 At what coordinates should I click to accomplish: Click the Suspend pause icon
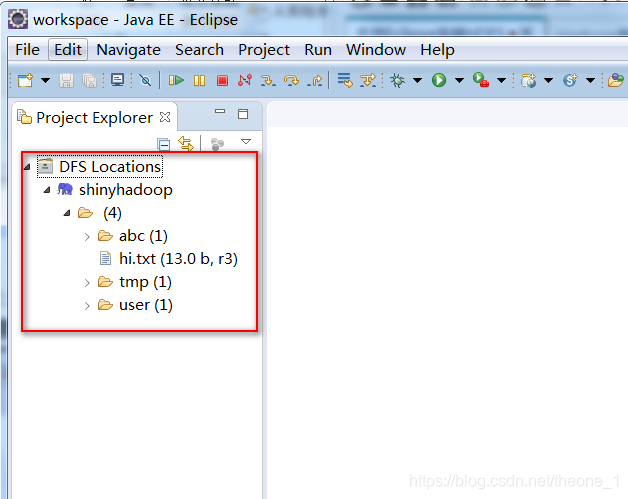(199, 80)
